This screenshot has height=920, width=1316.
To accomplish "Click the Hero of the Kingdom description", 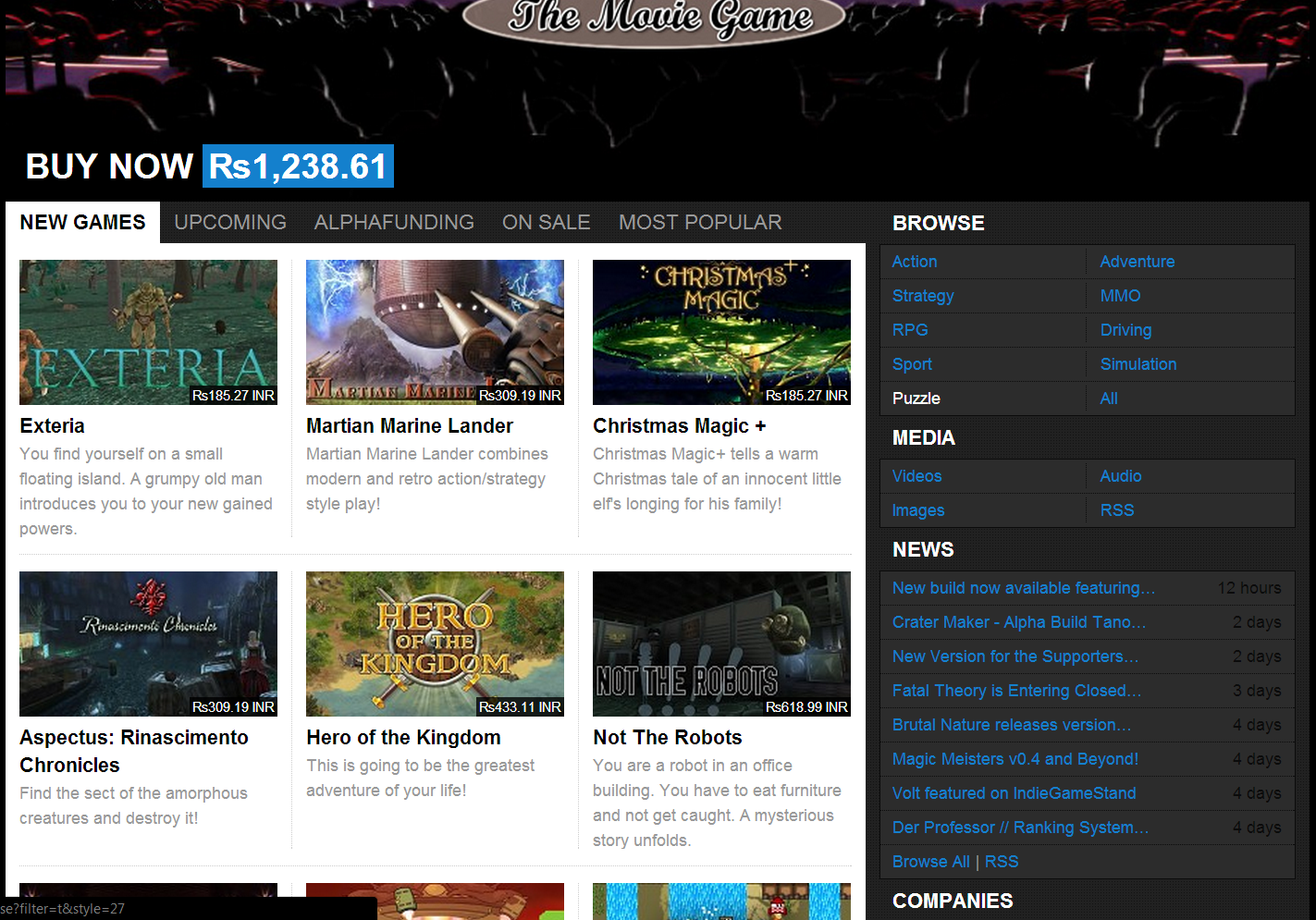I will pos(421,779).
